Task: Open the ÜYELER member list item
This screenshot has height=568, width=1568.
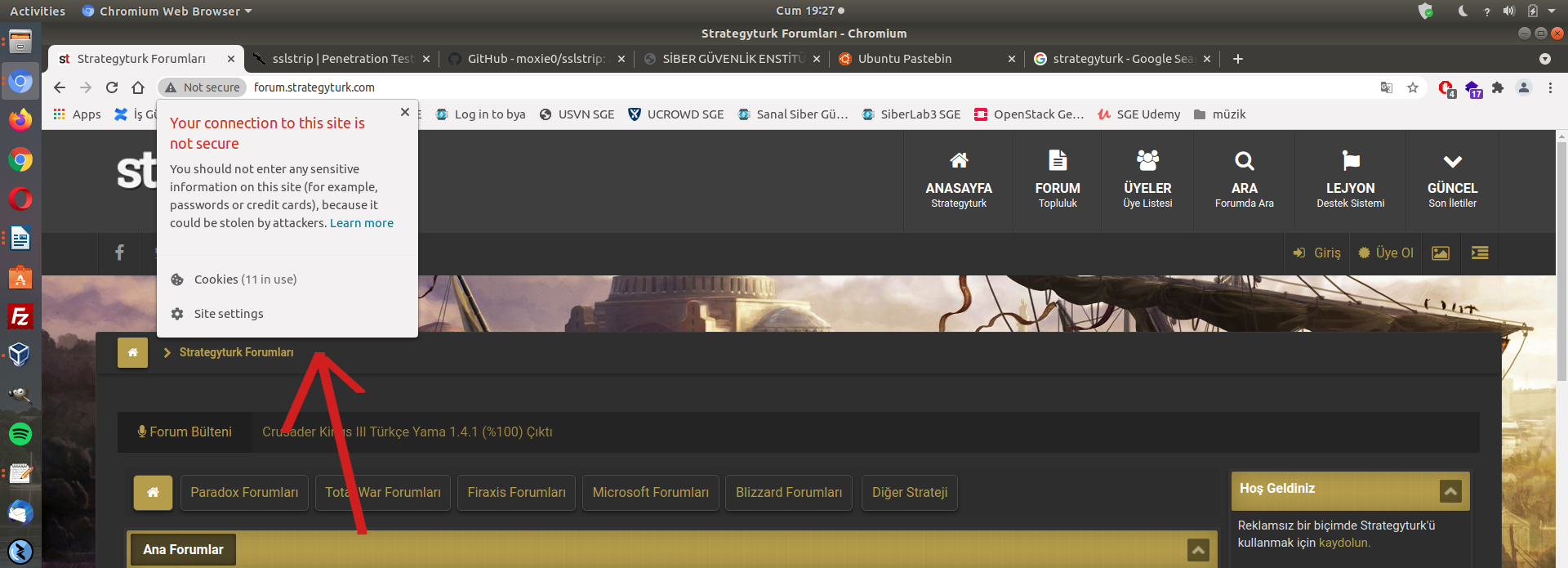Action: click(1147, 181)
